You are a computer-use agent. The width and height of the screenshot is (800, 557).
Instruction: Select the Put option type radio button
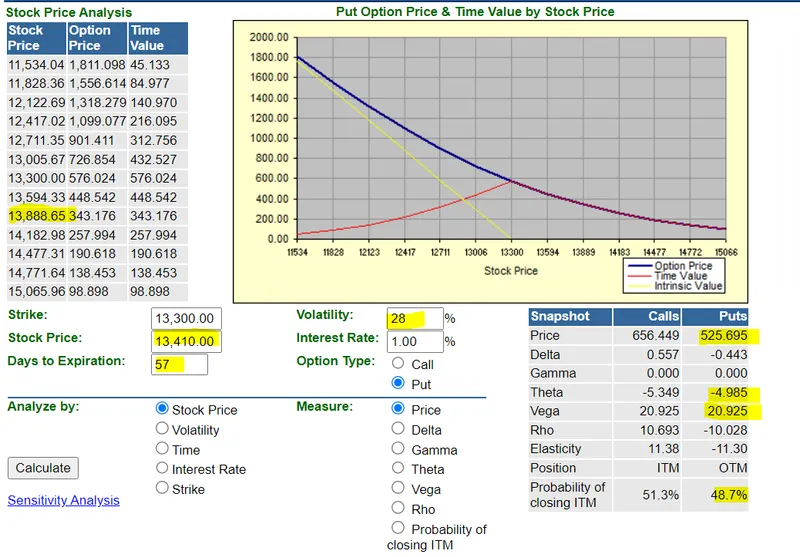399,384
